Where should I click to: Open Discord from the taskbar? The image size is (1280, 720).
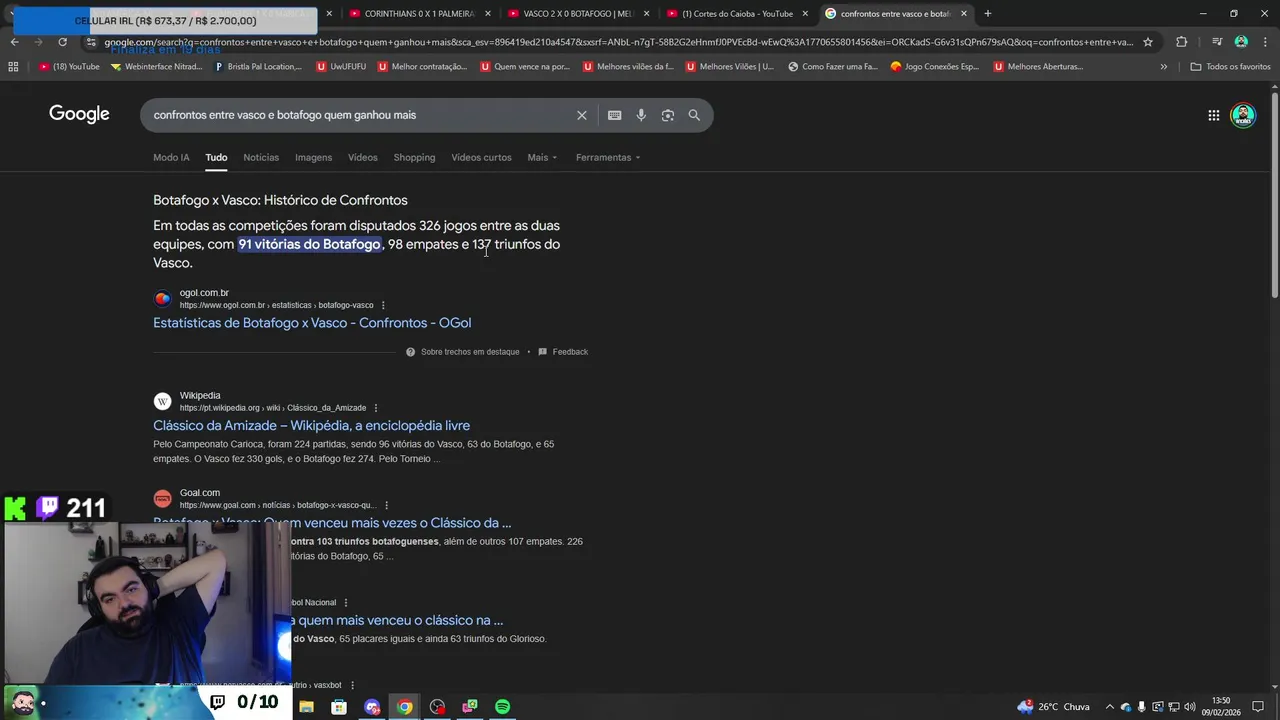(372, 707)
